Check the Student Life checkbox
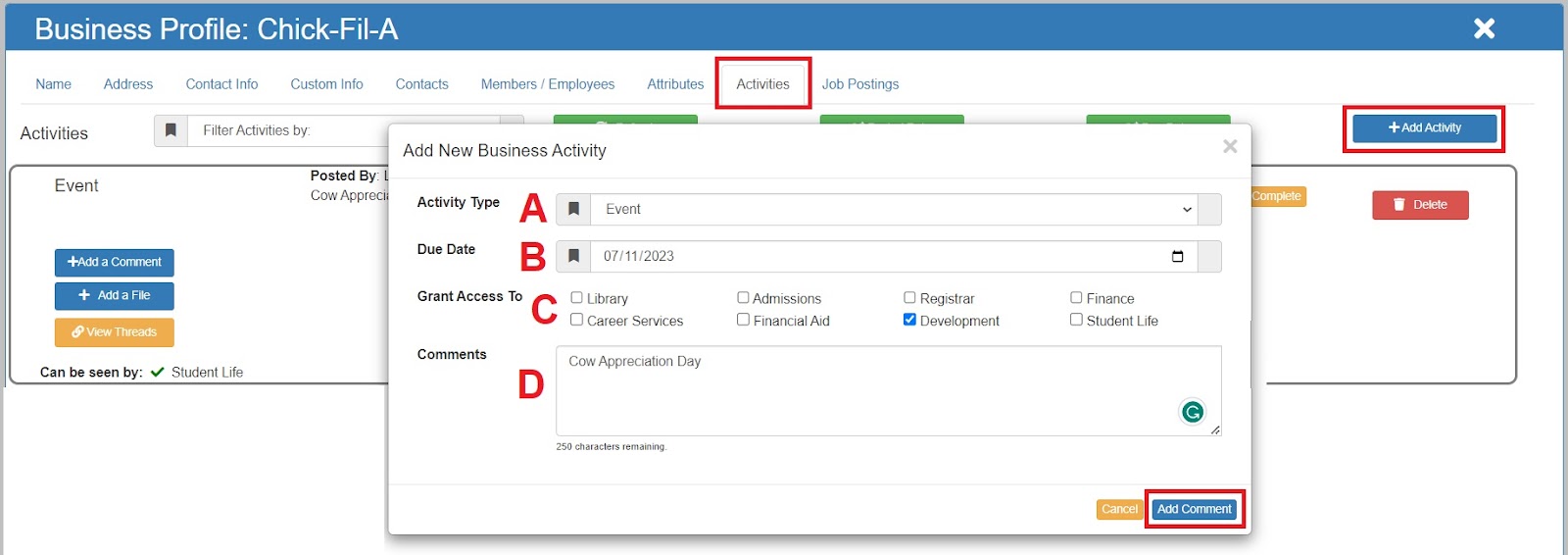The width and height of the screenshot is (1568, 555). click(1076, 320)
